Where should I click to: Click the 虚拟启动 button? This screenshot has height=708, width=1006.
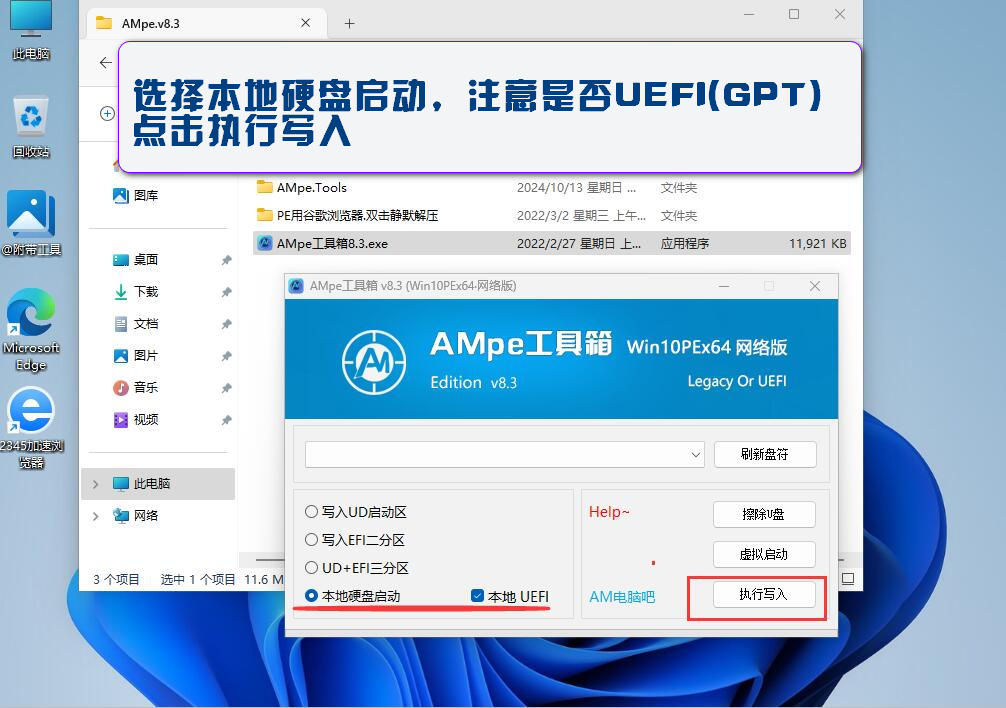(764, 554)
